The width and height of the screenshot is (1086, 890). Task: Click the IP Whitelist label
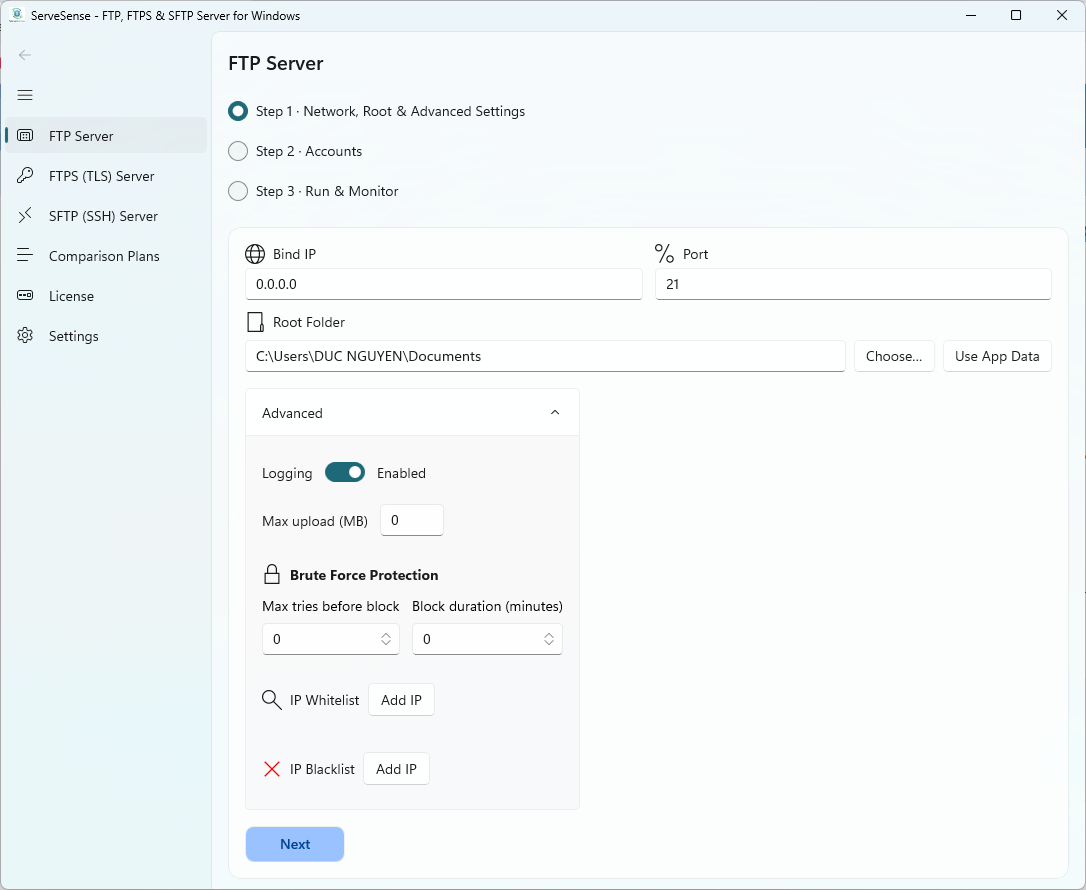tap(324, 700)
